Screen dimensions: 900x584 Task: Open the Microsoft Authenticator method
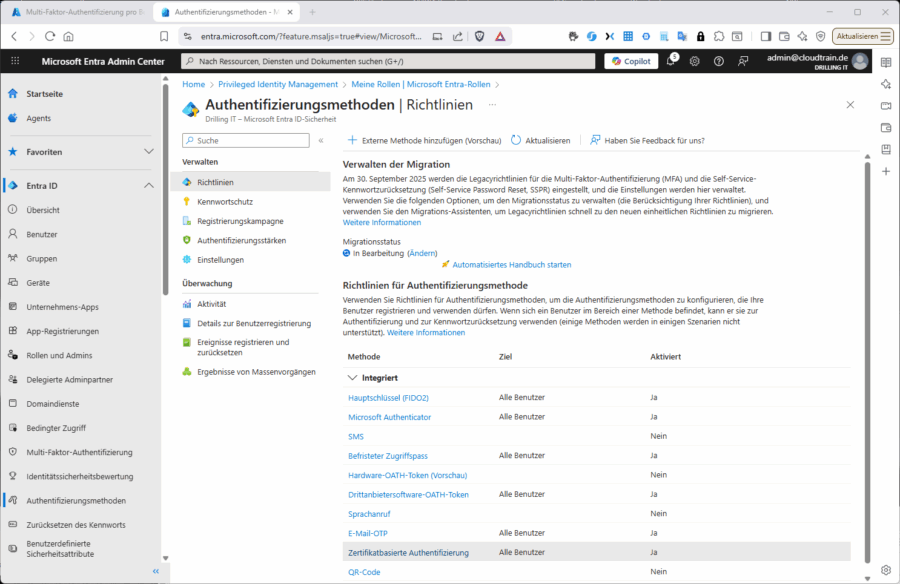[390, 417]
